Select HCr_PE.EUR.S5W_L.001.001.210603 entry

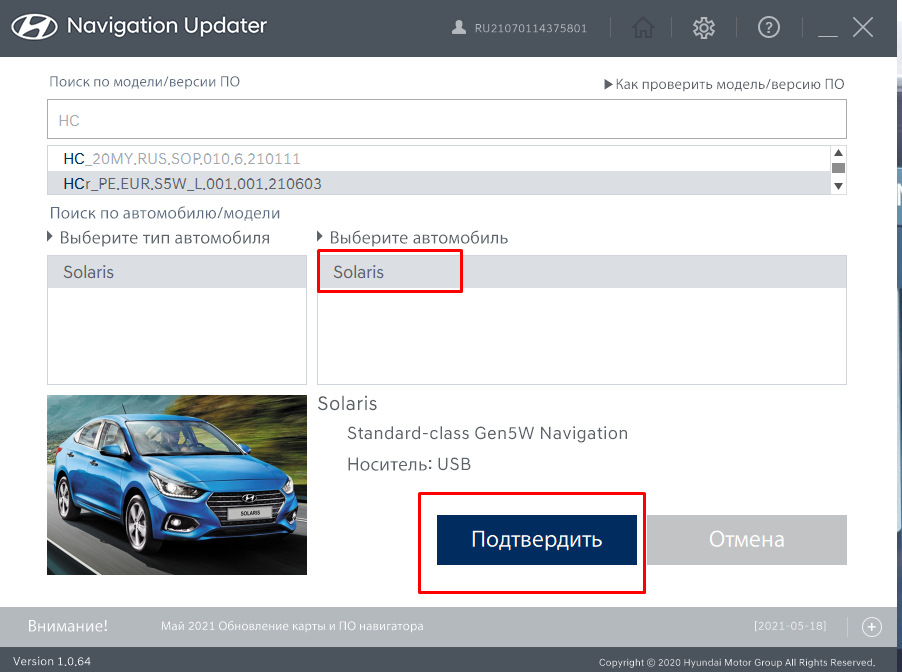pyautogui.click(x=439, y=184)
